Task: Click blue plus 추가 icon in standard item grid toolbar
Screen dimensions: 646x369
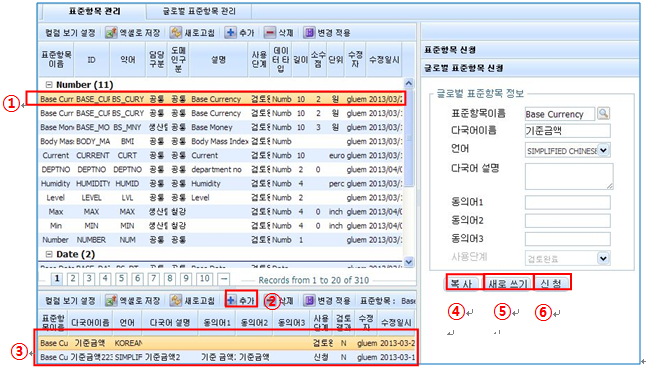Action: point(230,33)
